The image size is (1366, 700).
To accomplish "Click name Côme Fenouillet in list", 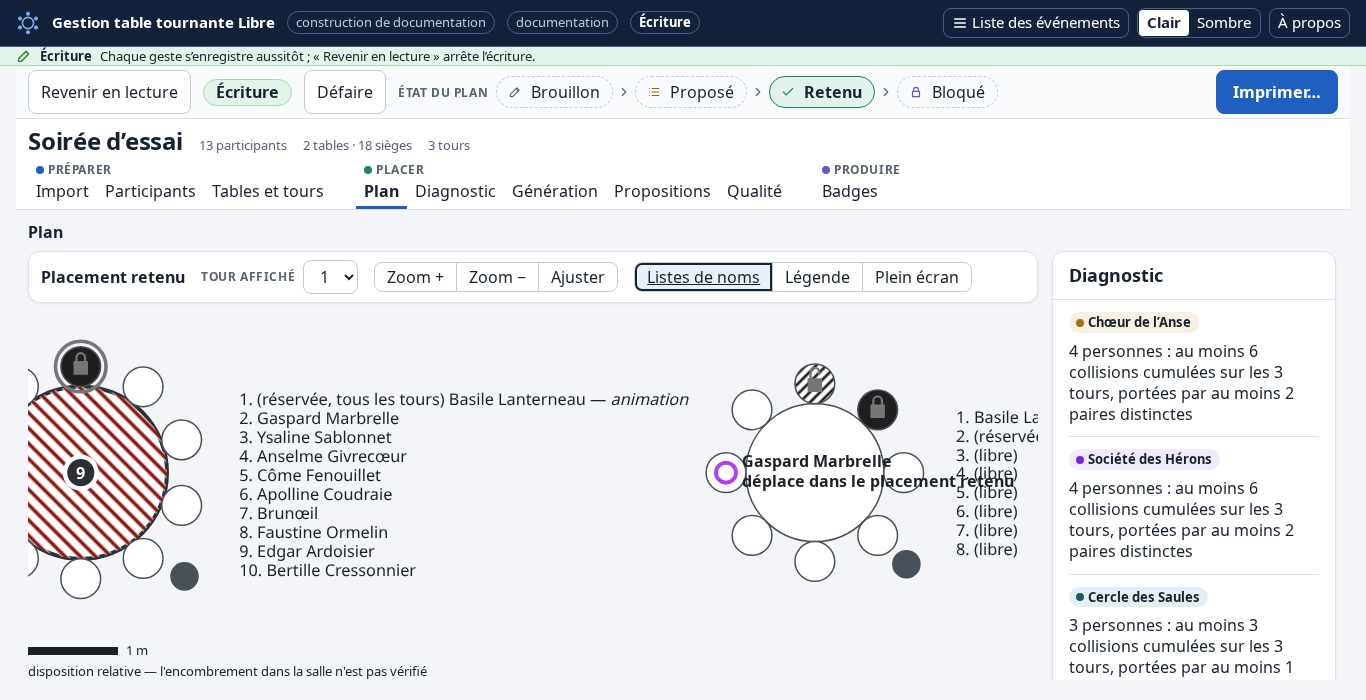I will [x=319, y=475].
